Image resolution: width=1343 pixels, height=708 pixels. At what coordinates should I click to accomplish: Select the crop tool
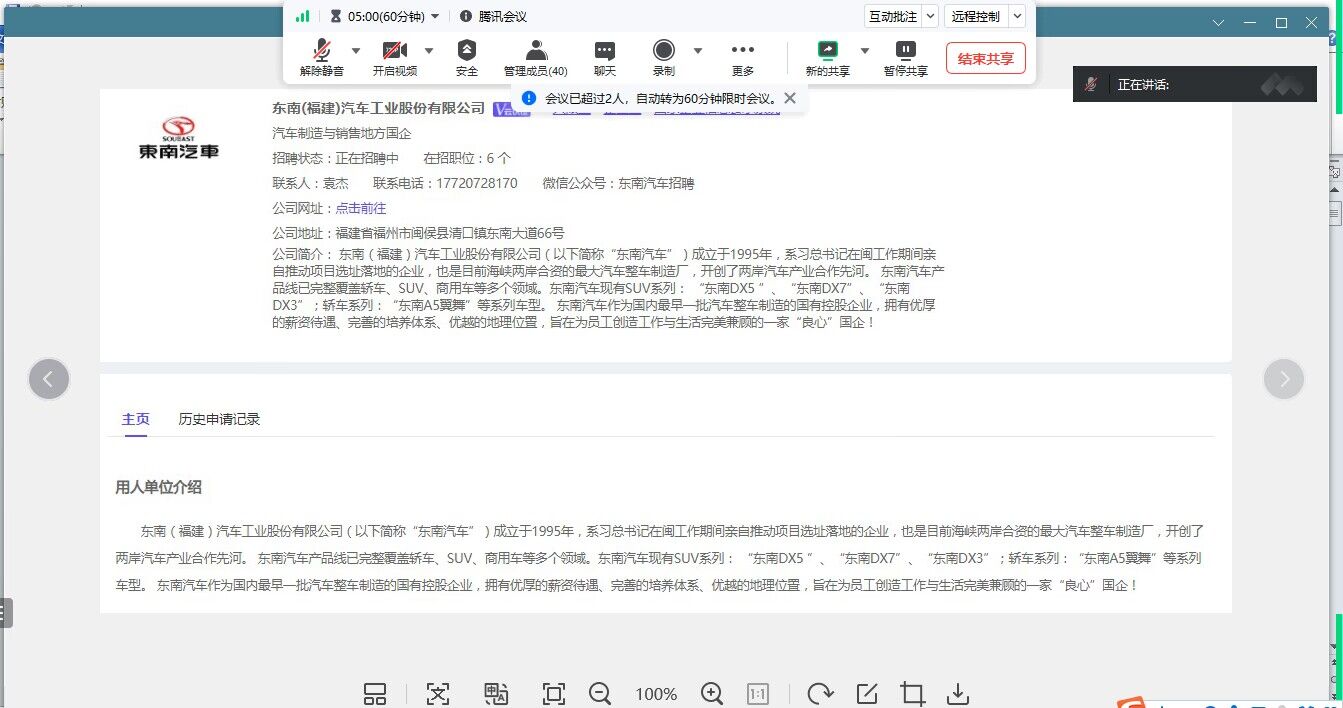point(912,694)
